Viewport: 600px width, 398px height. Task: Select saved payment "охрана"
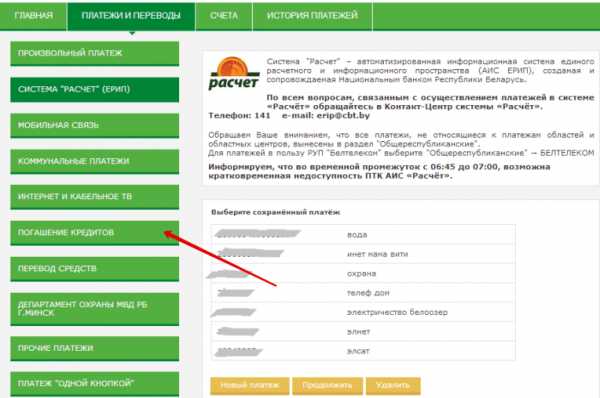tap(363, 274)
